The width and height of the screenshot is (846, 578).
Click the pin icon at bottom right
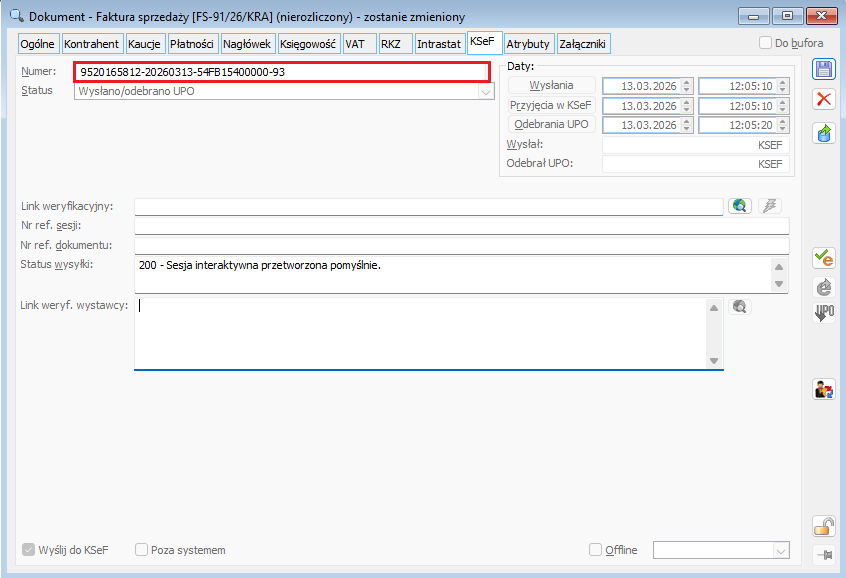824,555
